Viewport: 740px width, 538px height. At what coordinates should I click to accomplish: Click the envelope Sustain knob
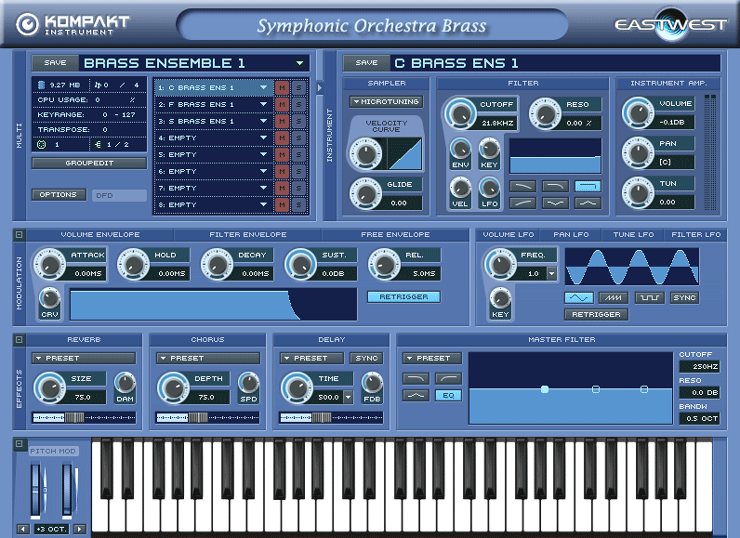coord(301,264)
